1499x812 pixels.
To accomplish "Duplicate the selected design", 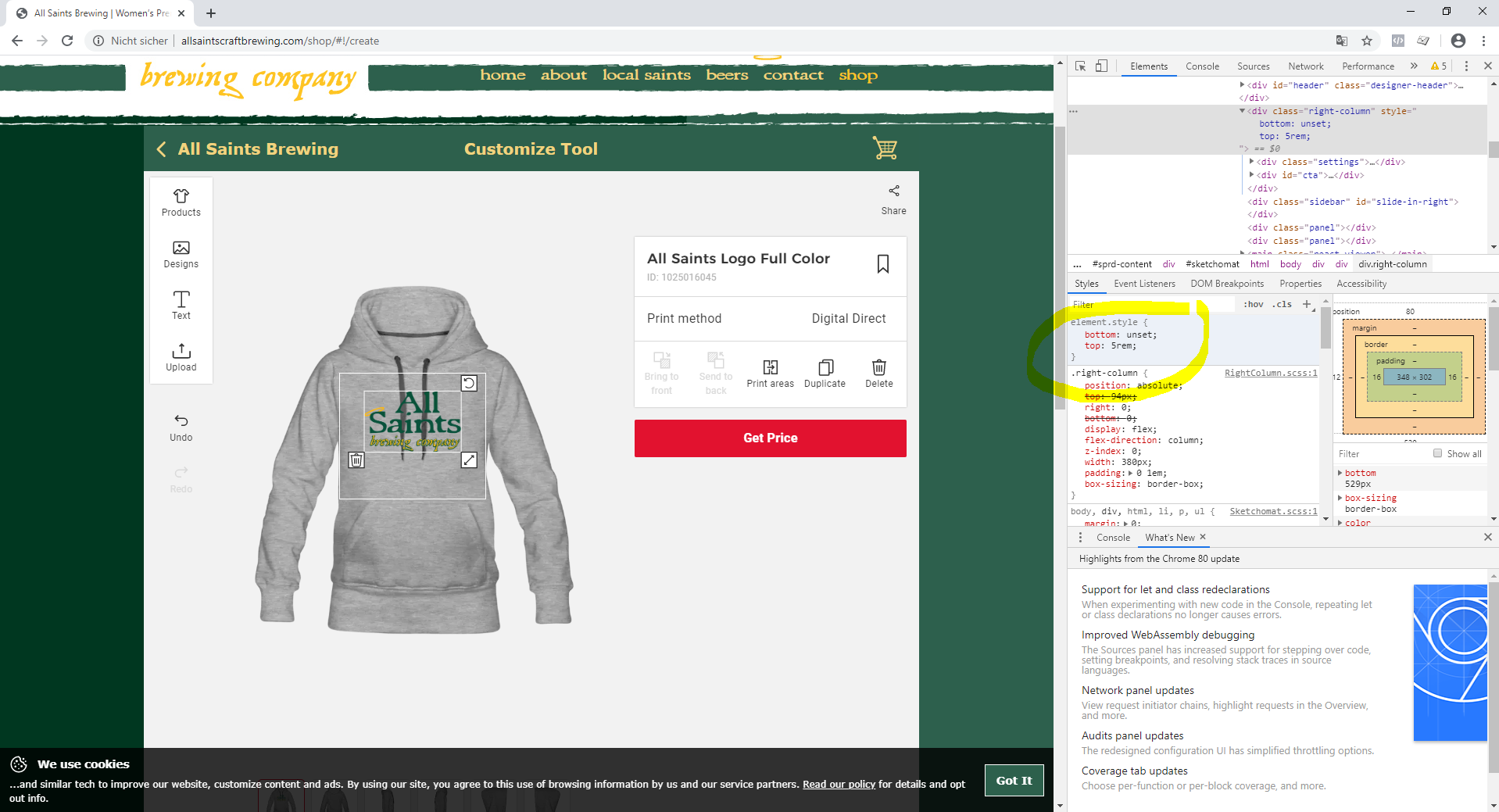I will pyautogui.click(x=825, y=374).
